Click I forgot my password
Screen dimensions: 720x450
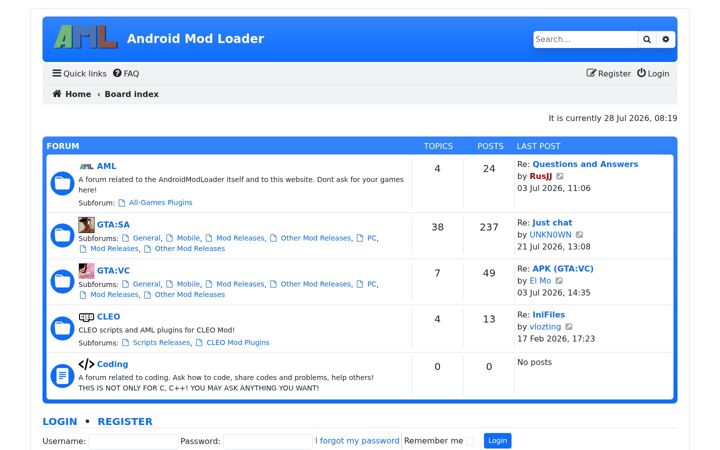point(357,441)
